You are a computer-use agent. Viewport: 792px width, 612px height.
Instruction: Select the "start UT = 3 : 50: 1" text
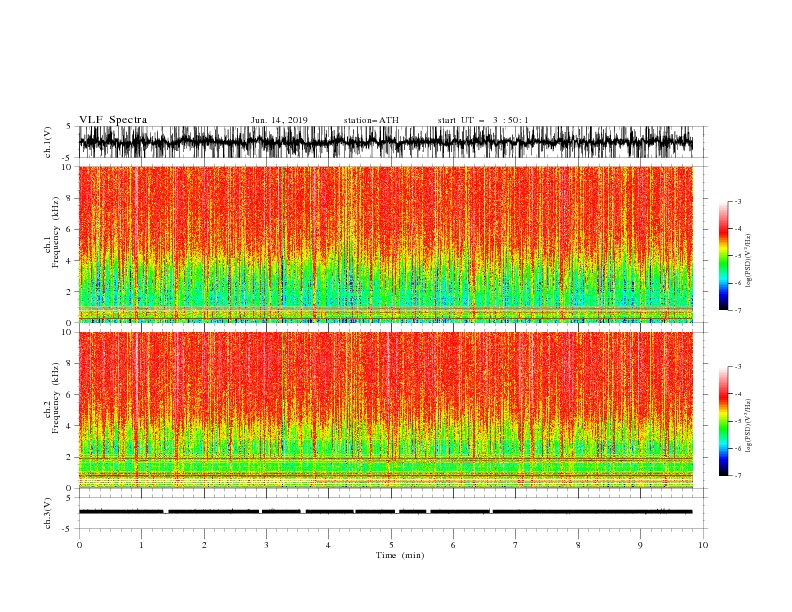pyautogui.click(x=483, y=120)
